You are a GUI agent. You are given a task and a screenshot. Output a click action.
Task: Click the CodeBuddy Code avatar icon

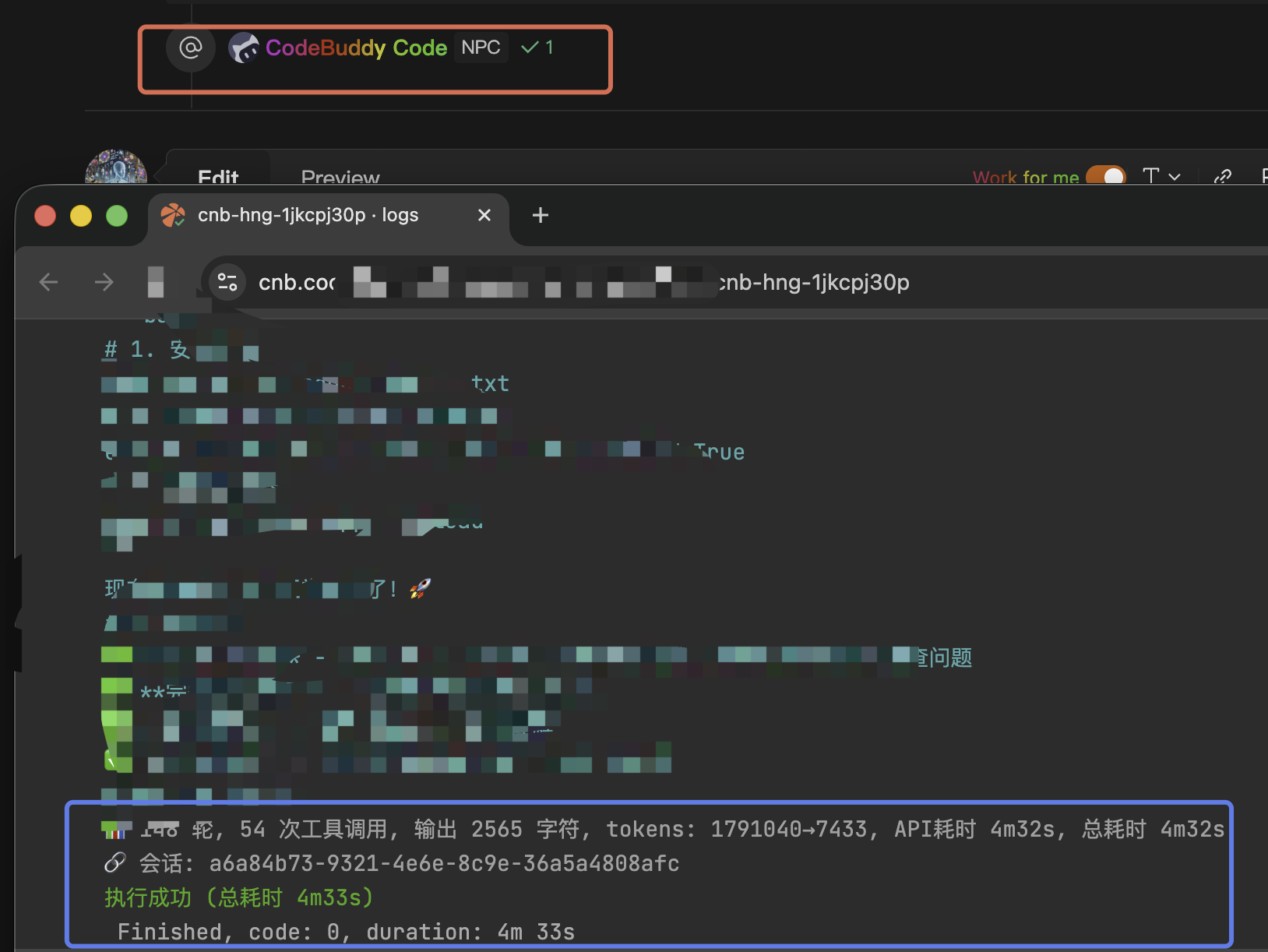pos(244,48)
